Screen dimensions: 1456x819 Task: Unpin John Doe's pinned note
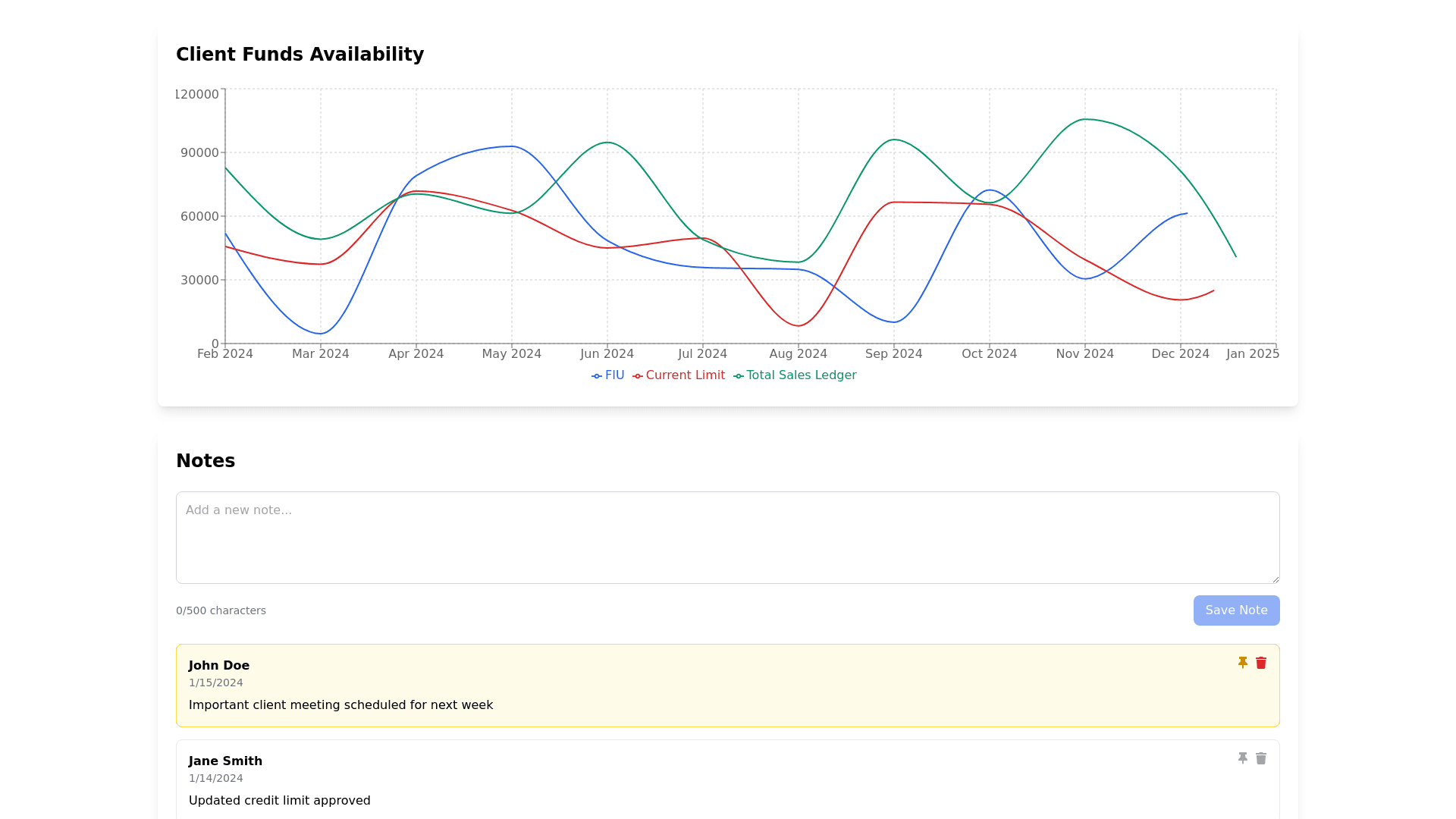(1242, 663)
